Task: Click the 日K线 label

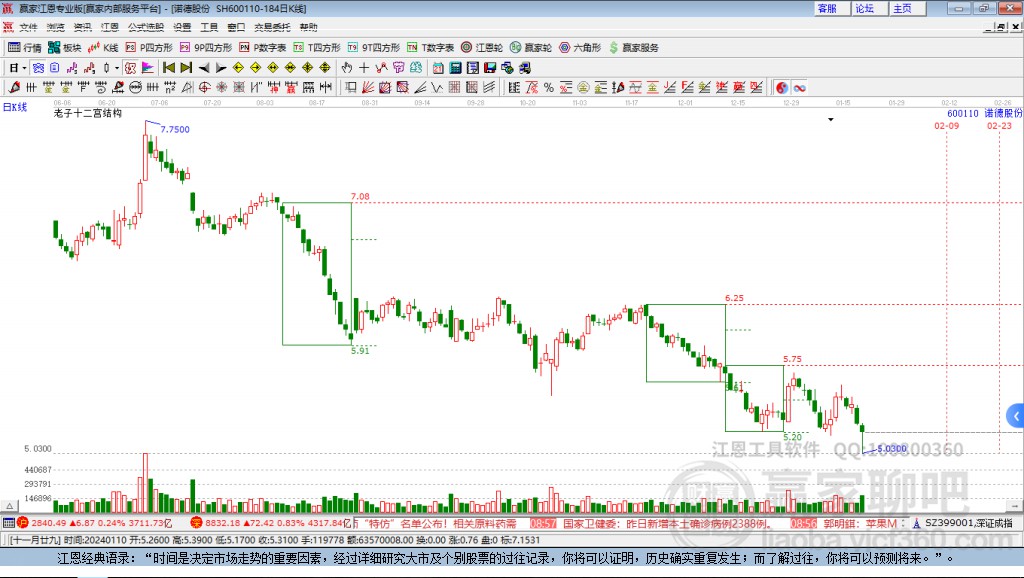Action: pos(15,107)
